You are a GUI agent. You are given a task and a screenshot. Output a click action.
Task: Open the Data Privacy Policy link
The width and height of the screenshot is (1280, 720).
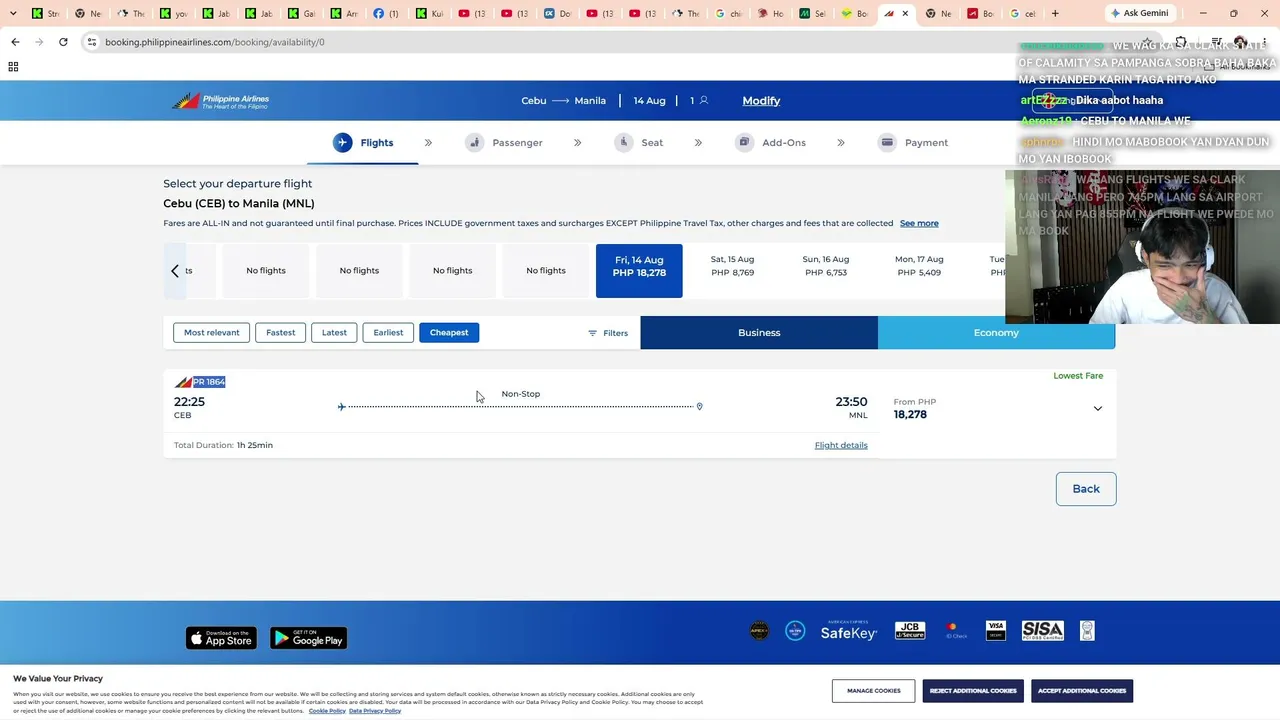point(375,711)
